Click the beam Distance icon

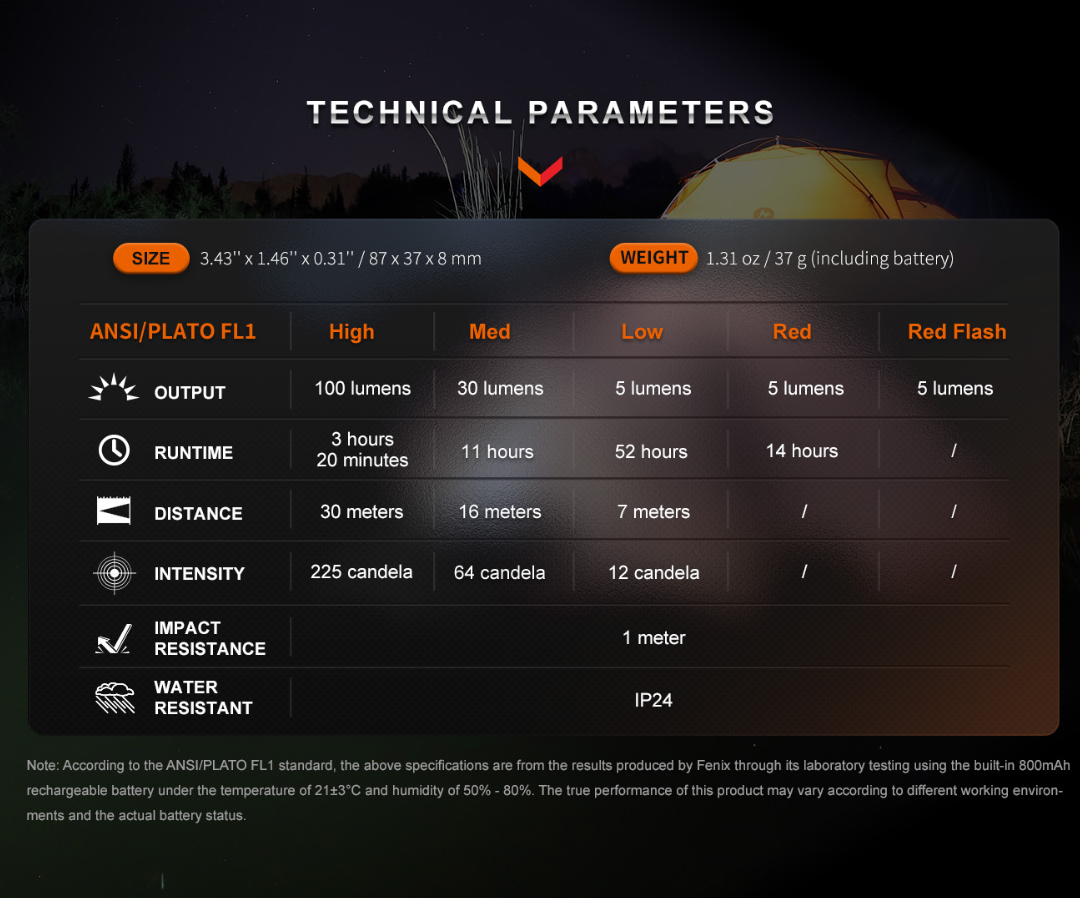pos(114,511)
